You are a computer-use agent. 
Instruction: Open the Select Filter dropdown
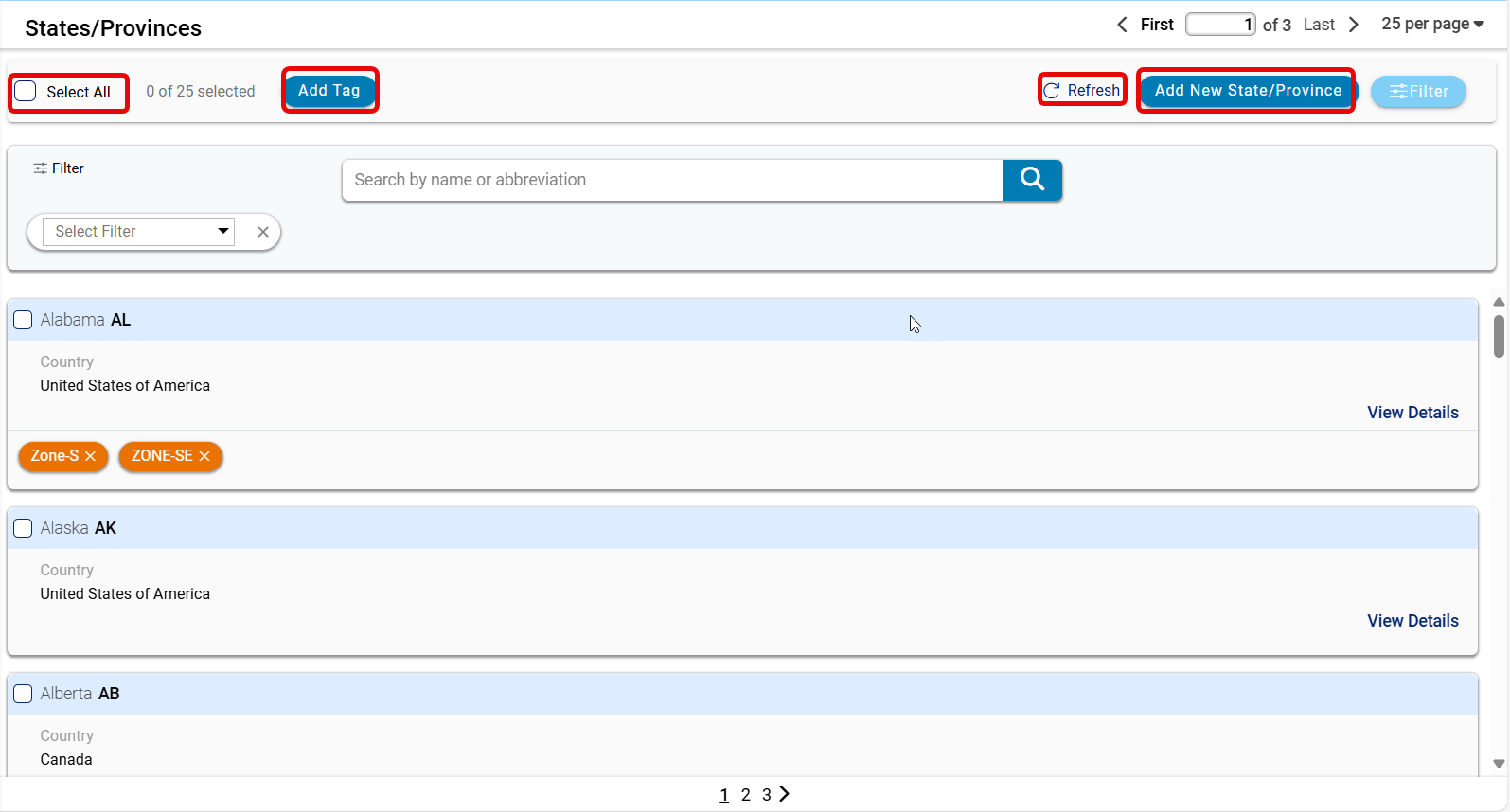[139, 232]
